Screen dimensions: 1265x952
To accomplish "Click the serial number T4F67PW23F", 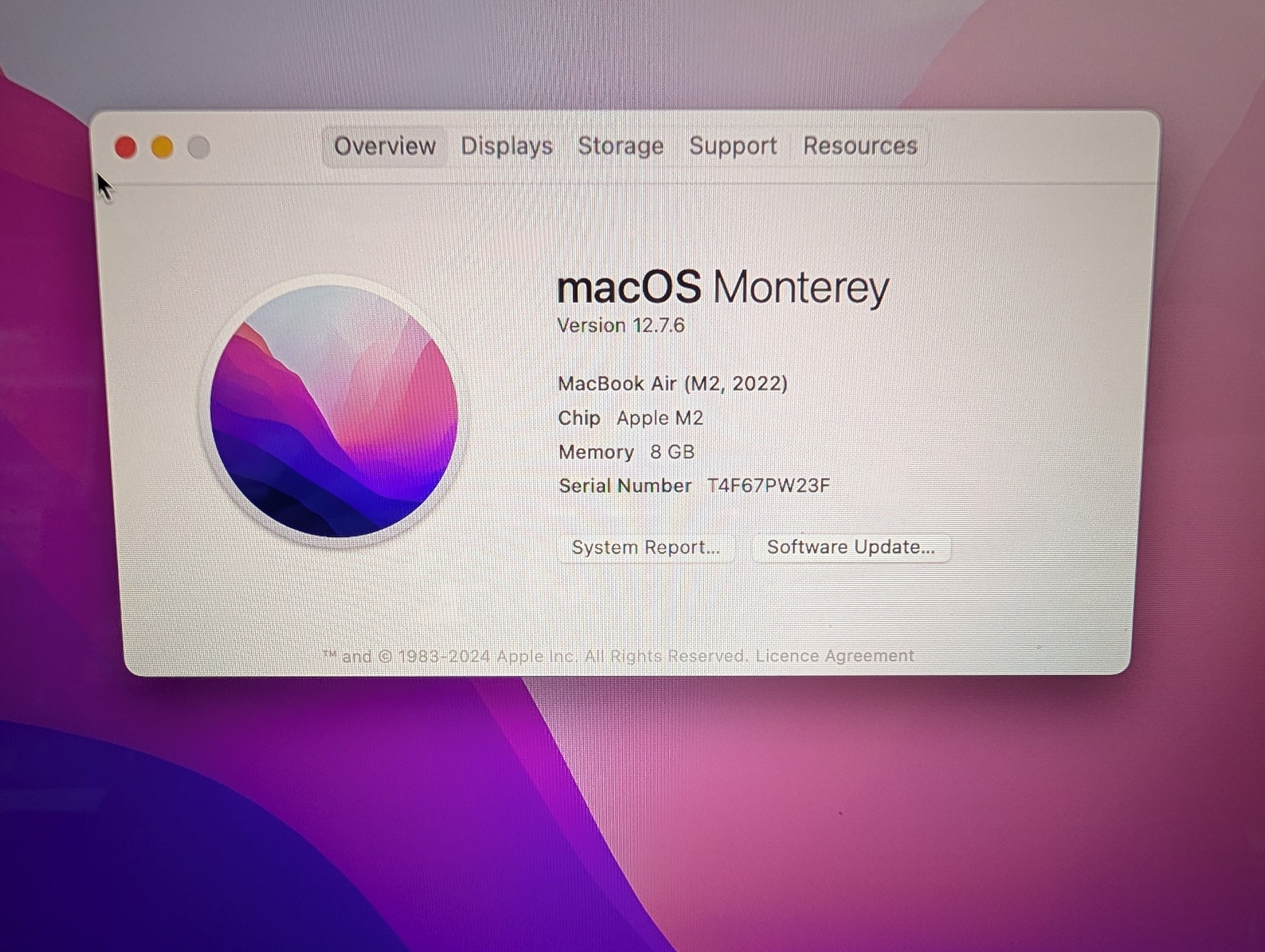I will click(x=768, y=486).
